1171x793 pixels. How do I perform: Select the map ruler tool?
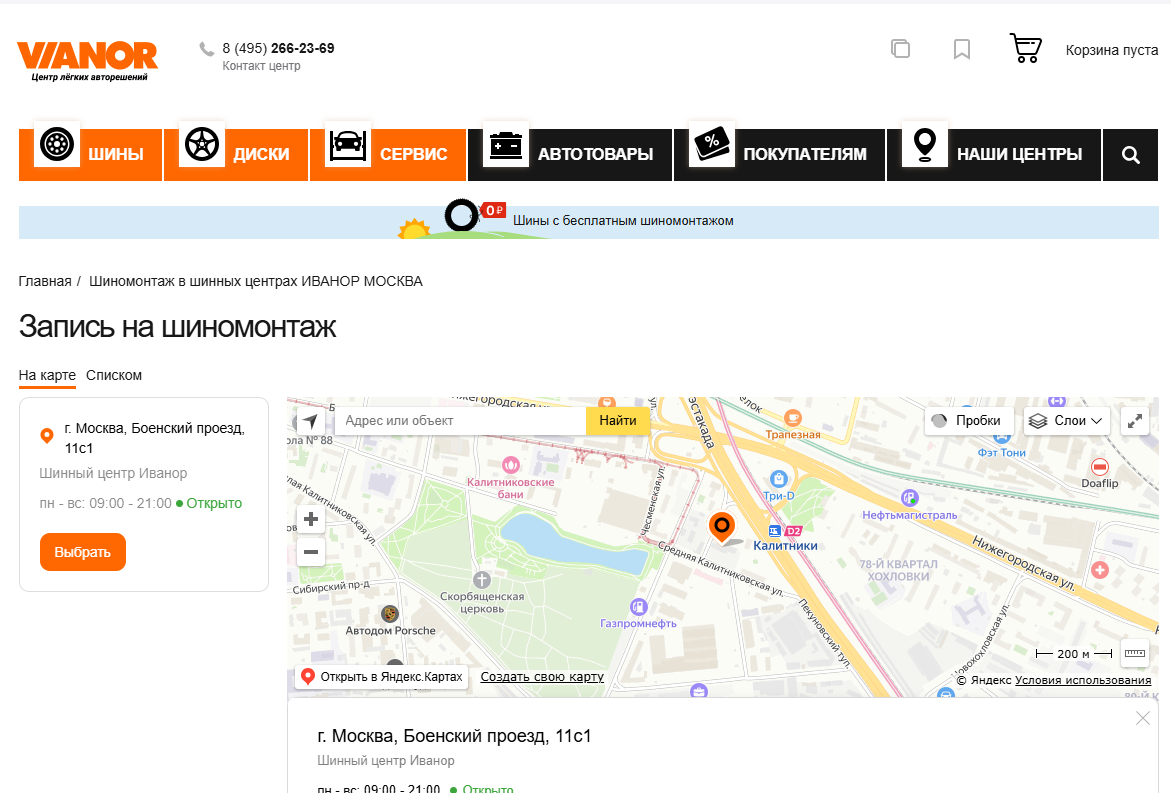[1135, 653]
